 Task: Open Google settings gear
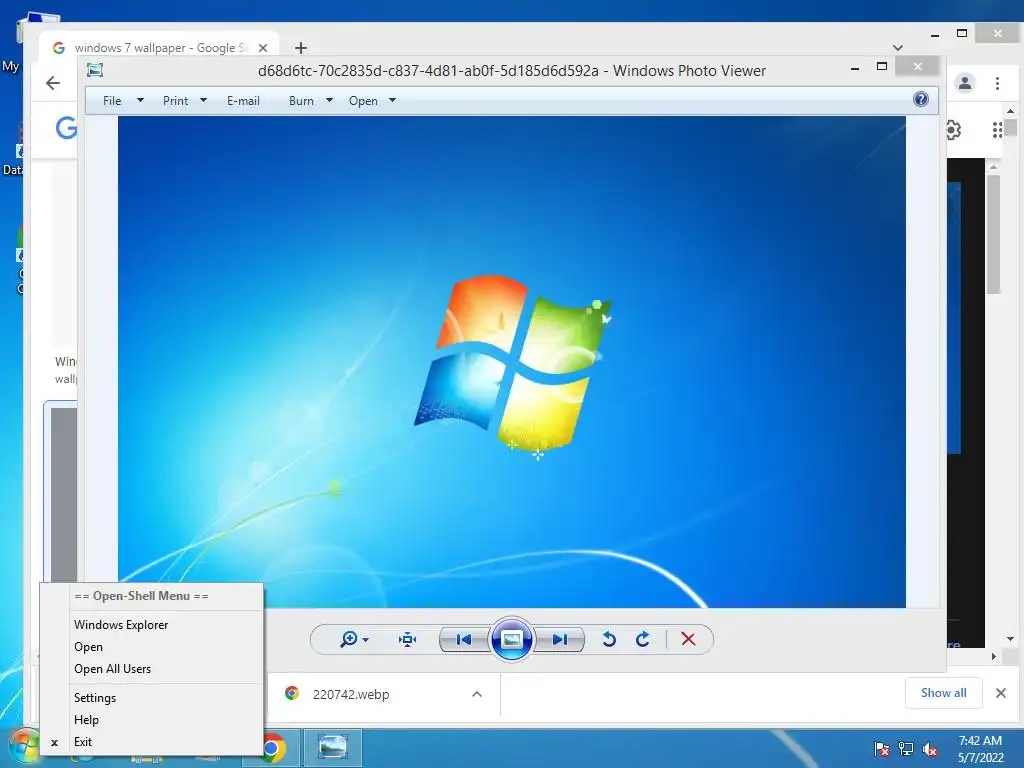[954, 130]
